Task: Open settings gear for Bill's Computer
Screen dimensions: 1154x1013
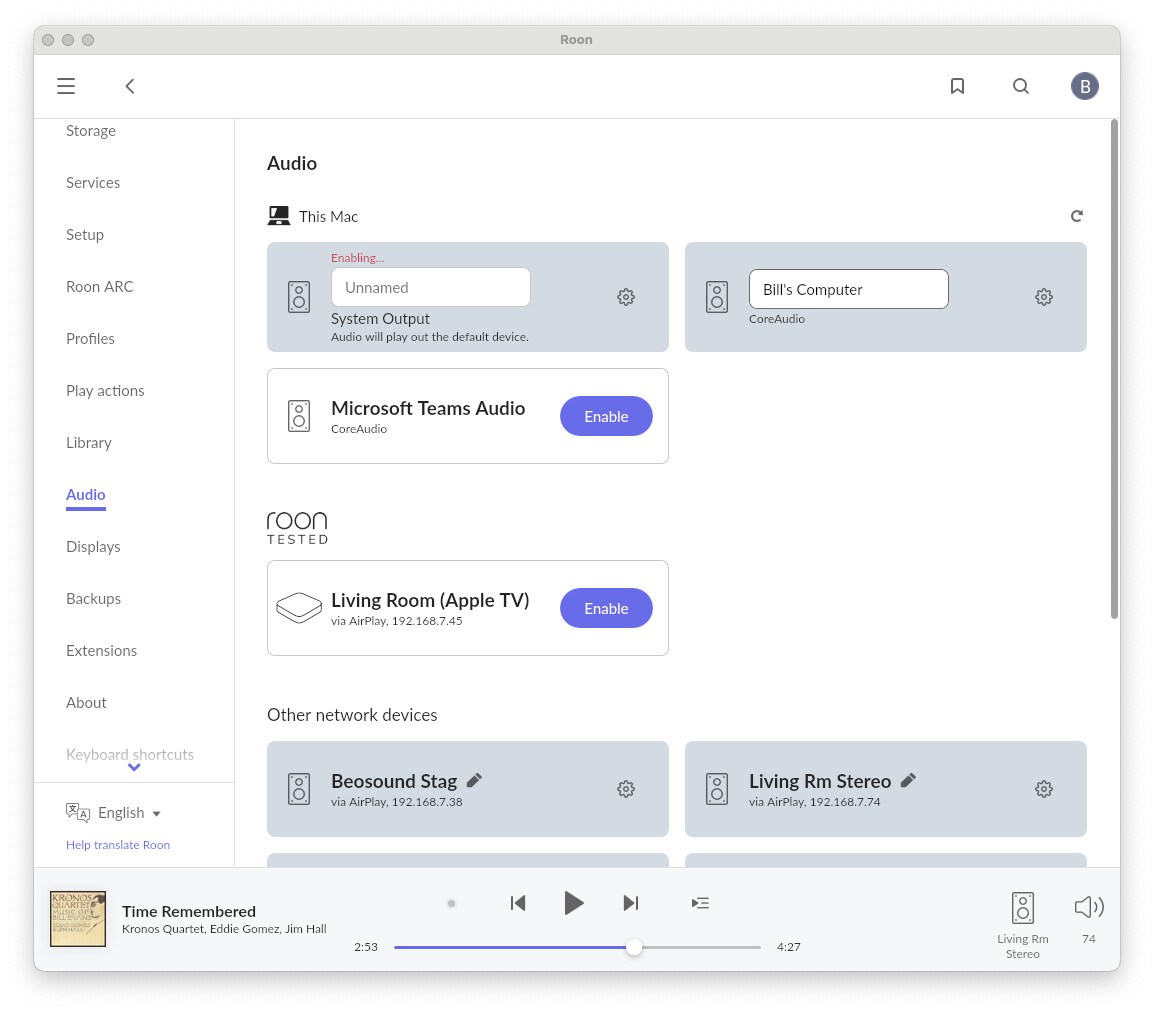Action: 1044,297
